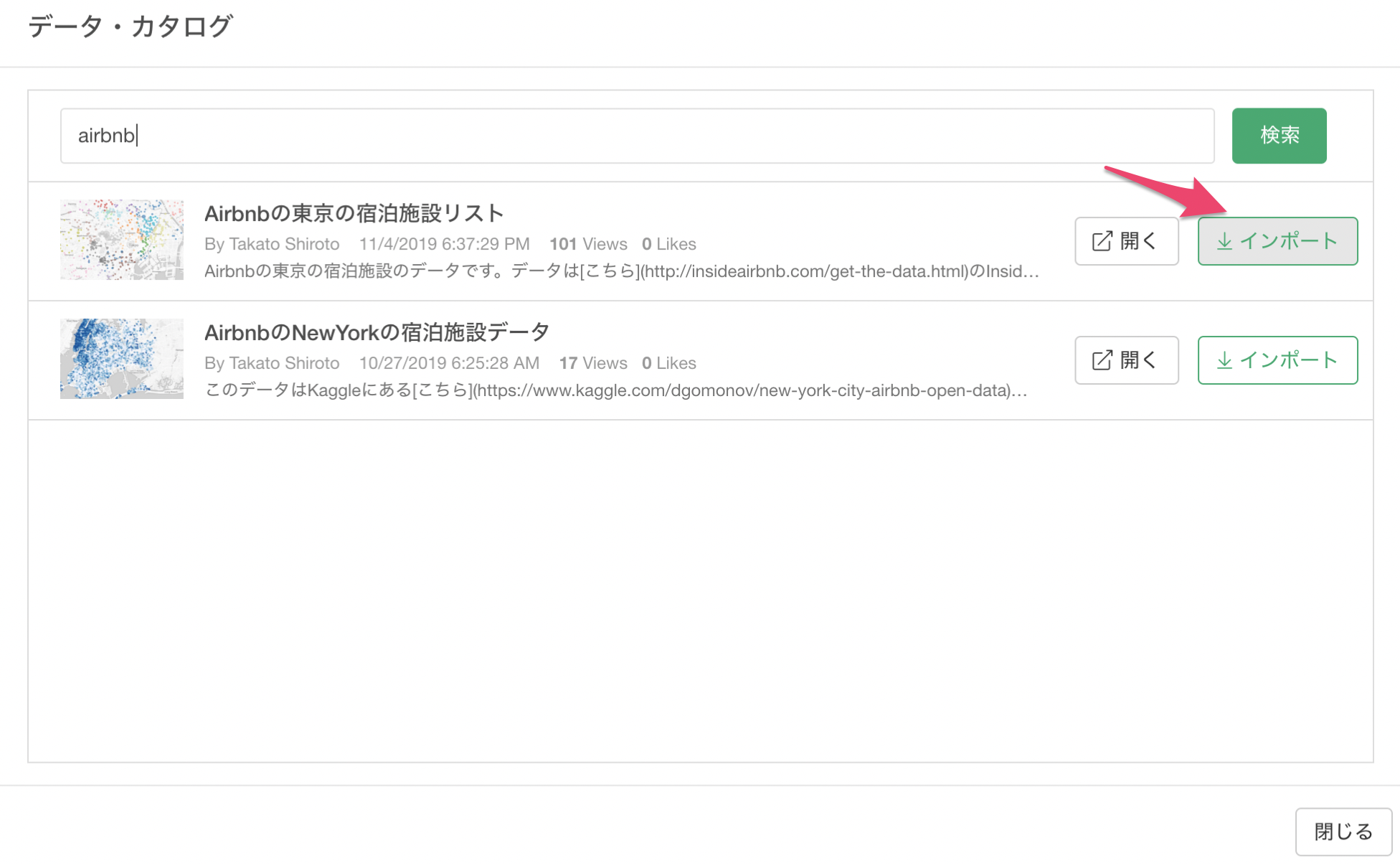Click the NewYork map thumbnail

[122, 359]
